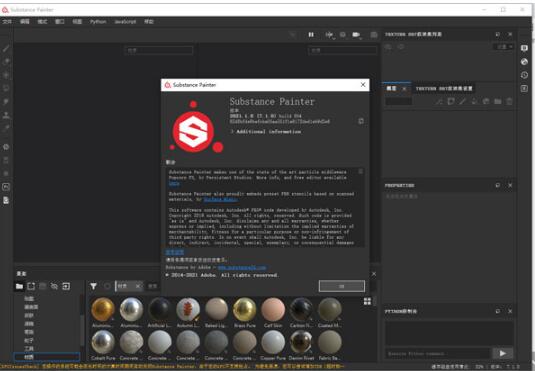Open the layers blending mode dropdown
This screenshot has width=535, height=371.
tap(399, 101)
